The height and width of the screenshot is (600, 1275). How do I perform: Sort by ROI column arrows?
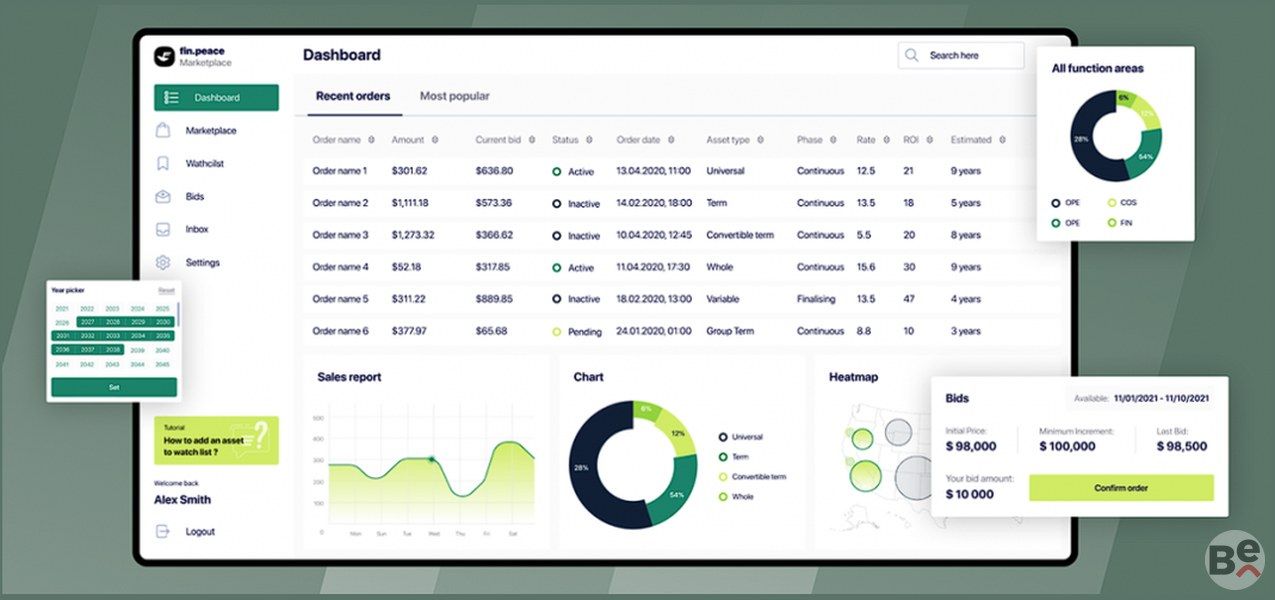[x=929, y=140]
